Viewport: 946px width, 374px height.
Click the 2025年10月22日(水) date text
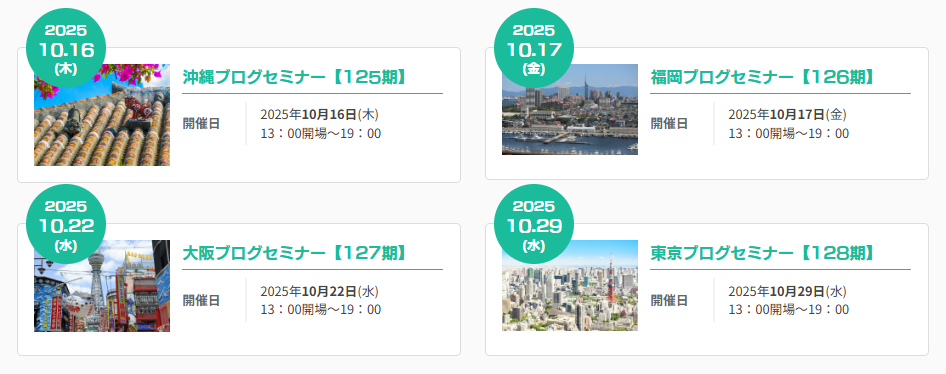tap(320, 291)
